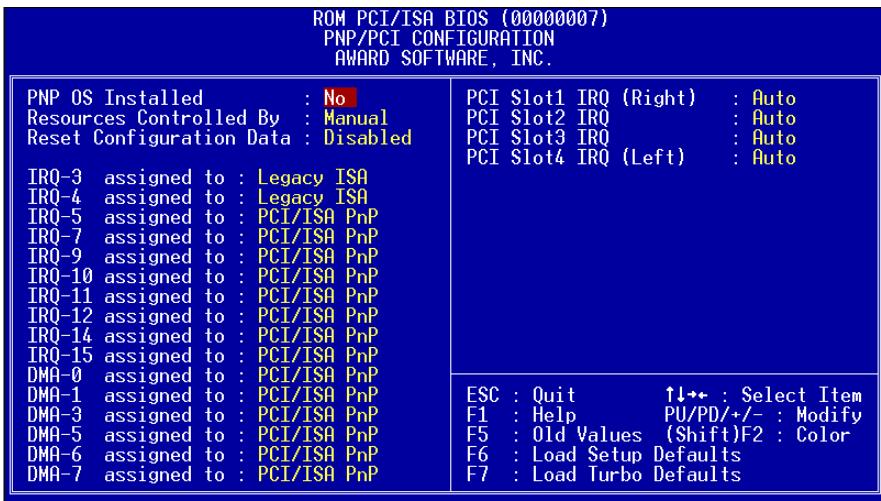Select IRQ-5 PCI/ISA PnP setting
Viewport: 881px width, 501px height.
click(318, 217)
